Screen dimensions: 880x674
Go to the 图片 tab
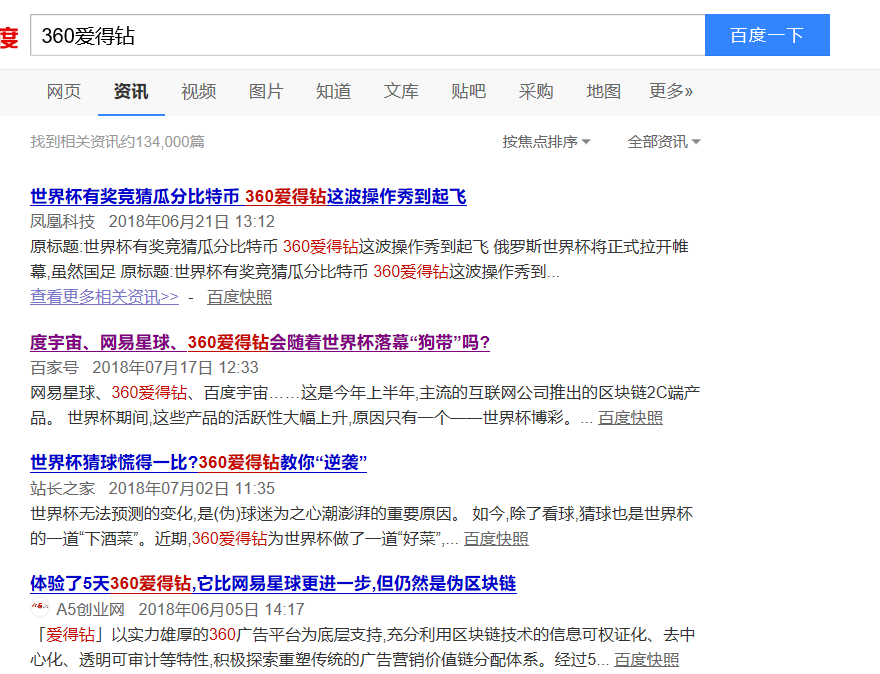[x=266, y=91]
